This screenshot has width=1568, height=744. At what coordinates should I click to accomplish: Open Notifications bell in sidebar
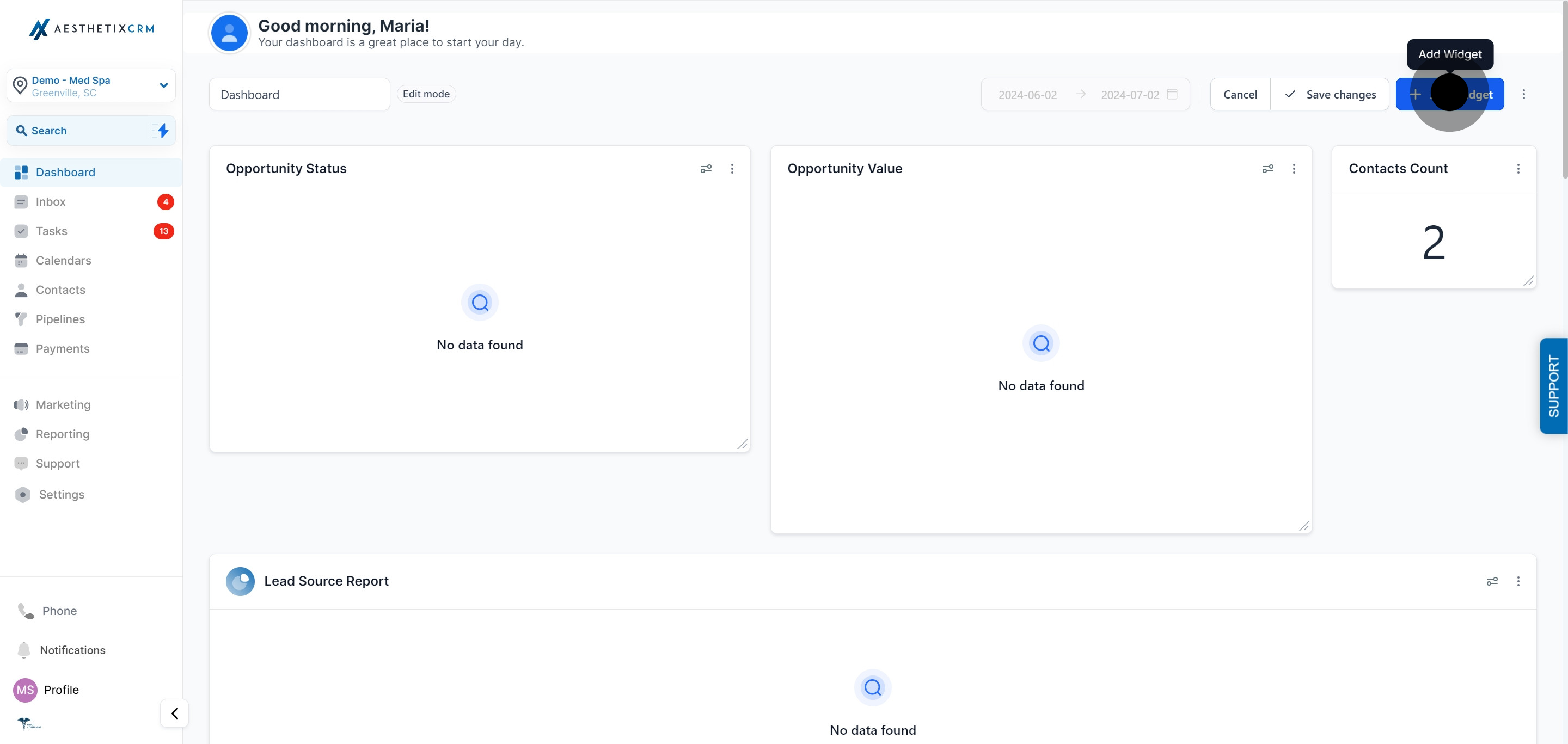point(24,650)
